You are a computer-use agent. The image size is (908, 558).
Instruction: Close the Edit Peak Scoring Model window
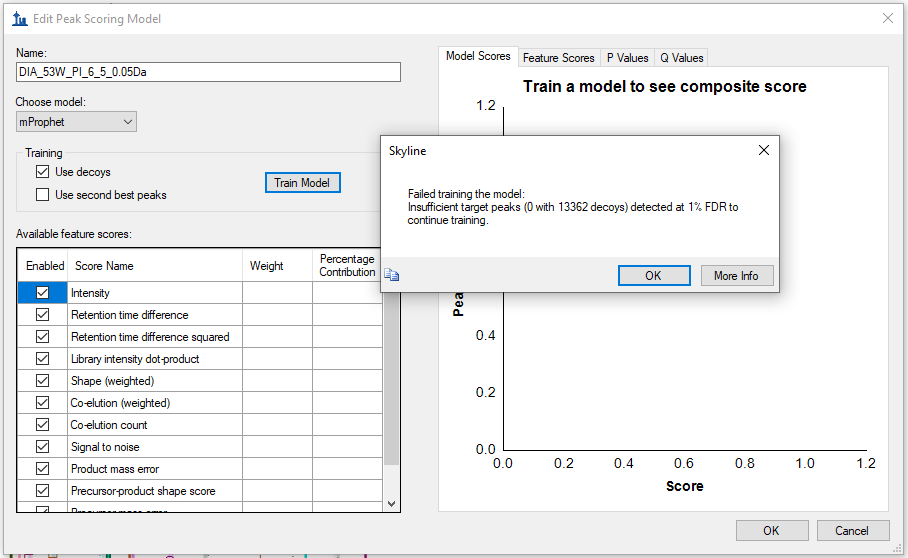(887, 18)
